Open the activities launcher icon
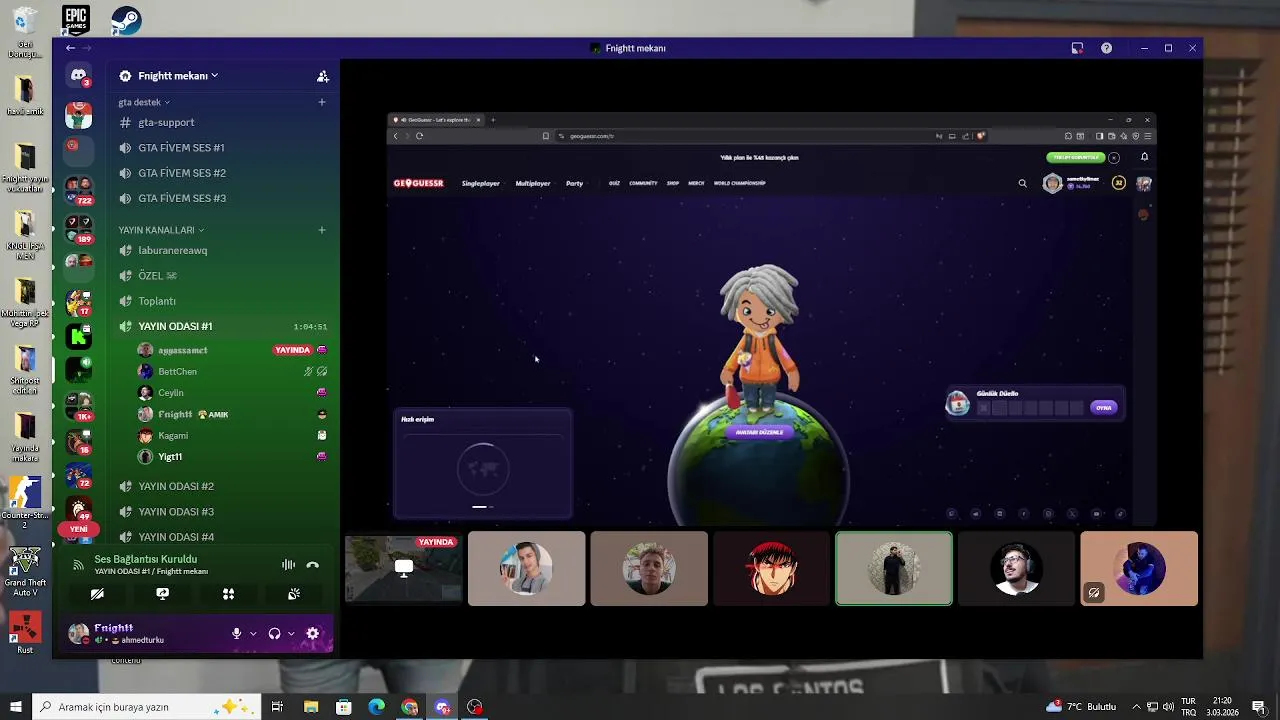The height and width of the screenshot is (720, 1280). [x=228, y=594]
